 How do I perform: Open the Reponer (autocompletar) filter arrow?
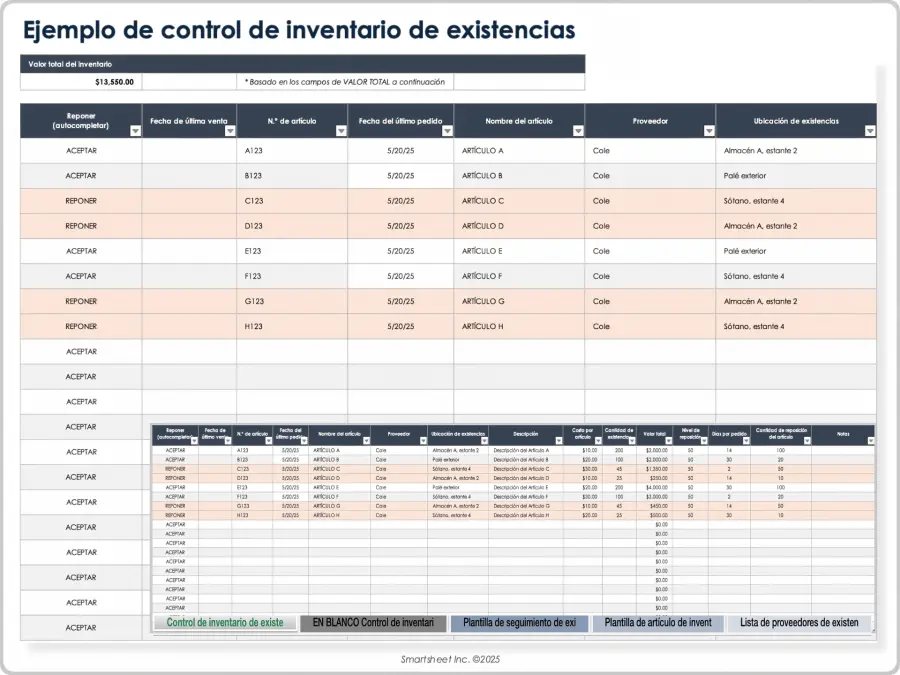pyautogui.click(x=134, y=130)
